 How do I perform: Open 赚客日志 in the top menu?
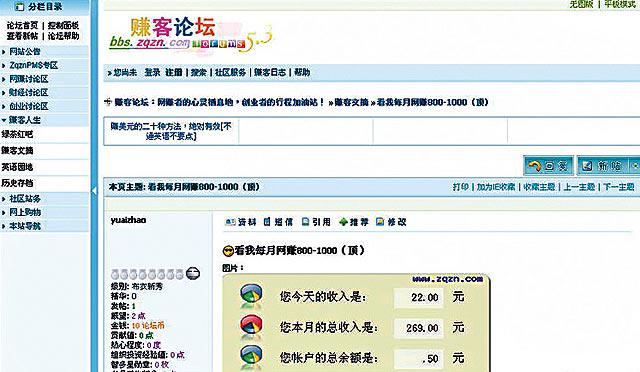click(270, 73)
